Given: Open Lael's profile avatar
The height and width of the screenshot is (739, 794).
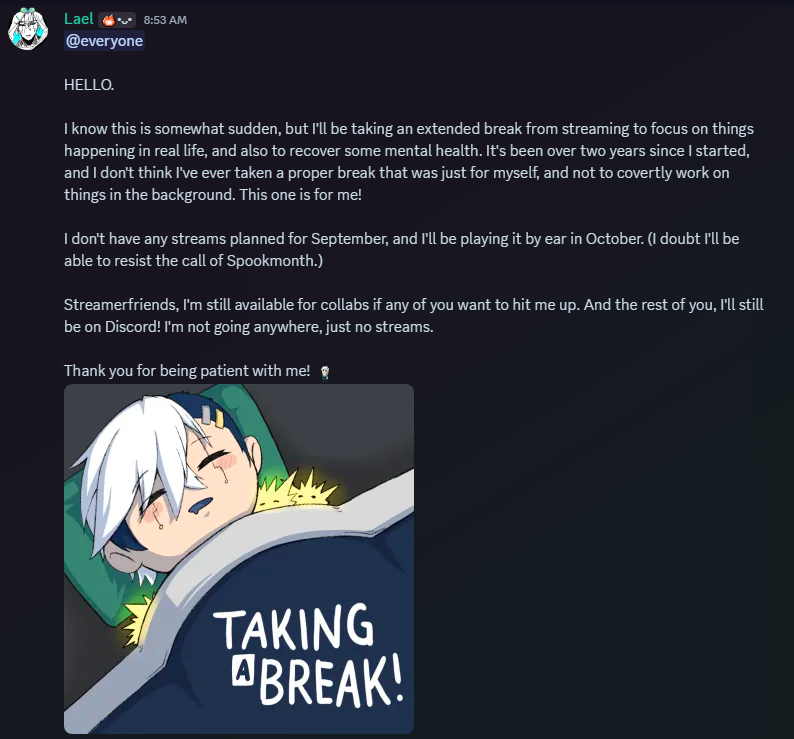Looking at the screenshot, I should coord(28,29).
